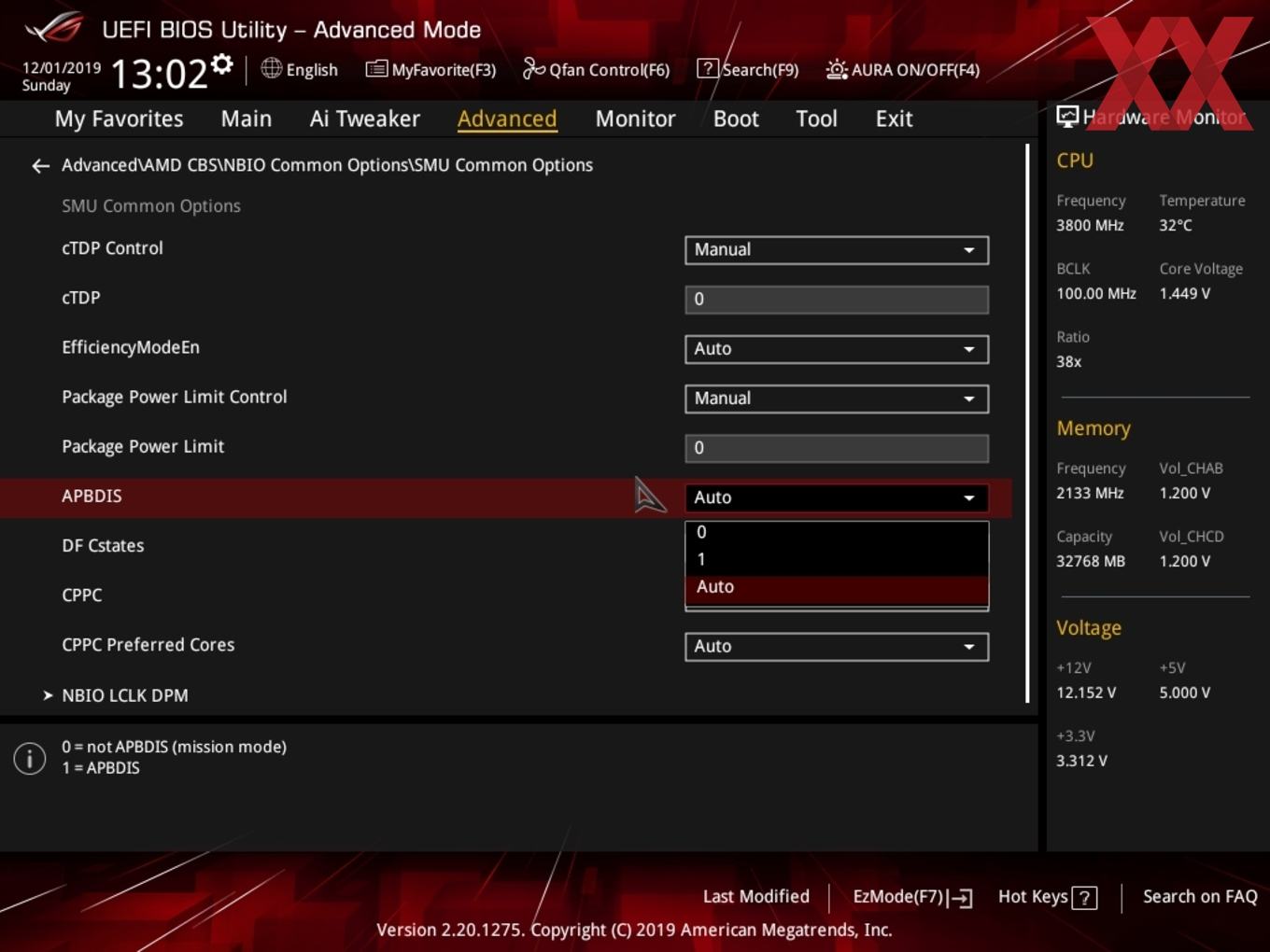Select option 0 in APBDIS list
Screen dimensions: 1270x952
click(x=837, y=532)
